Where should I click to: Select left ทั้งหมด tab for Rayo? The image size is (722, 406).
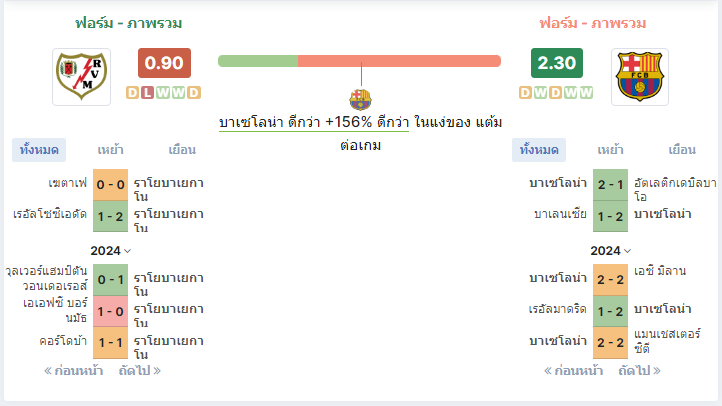coord(39,150)
